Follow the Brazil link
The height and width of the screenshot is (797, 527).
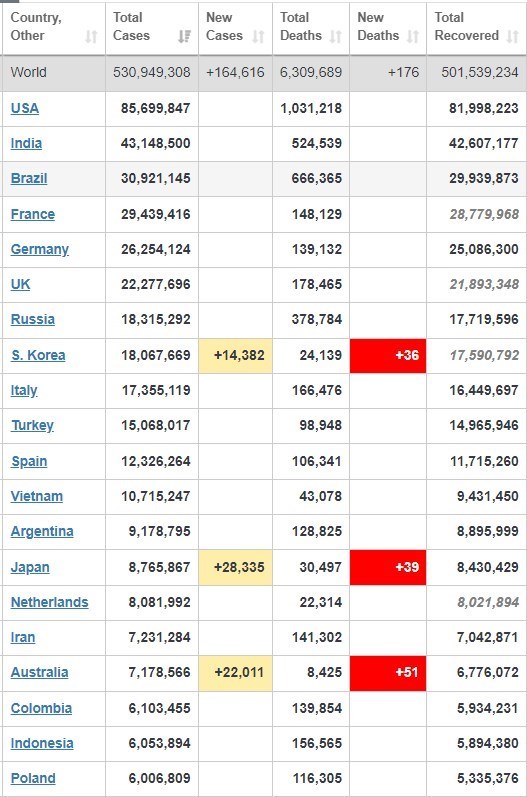pyautogui.click(x=29, y=178)
